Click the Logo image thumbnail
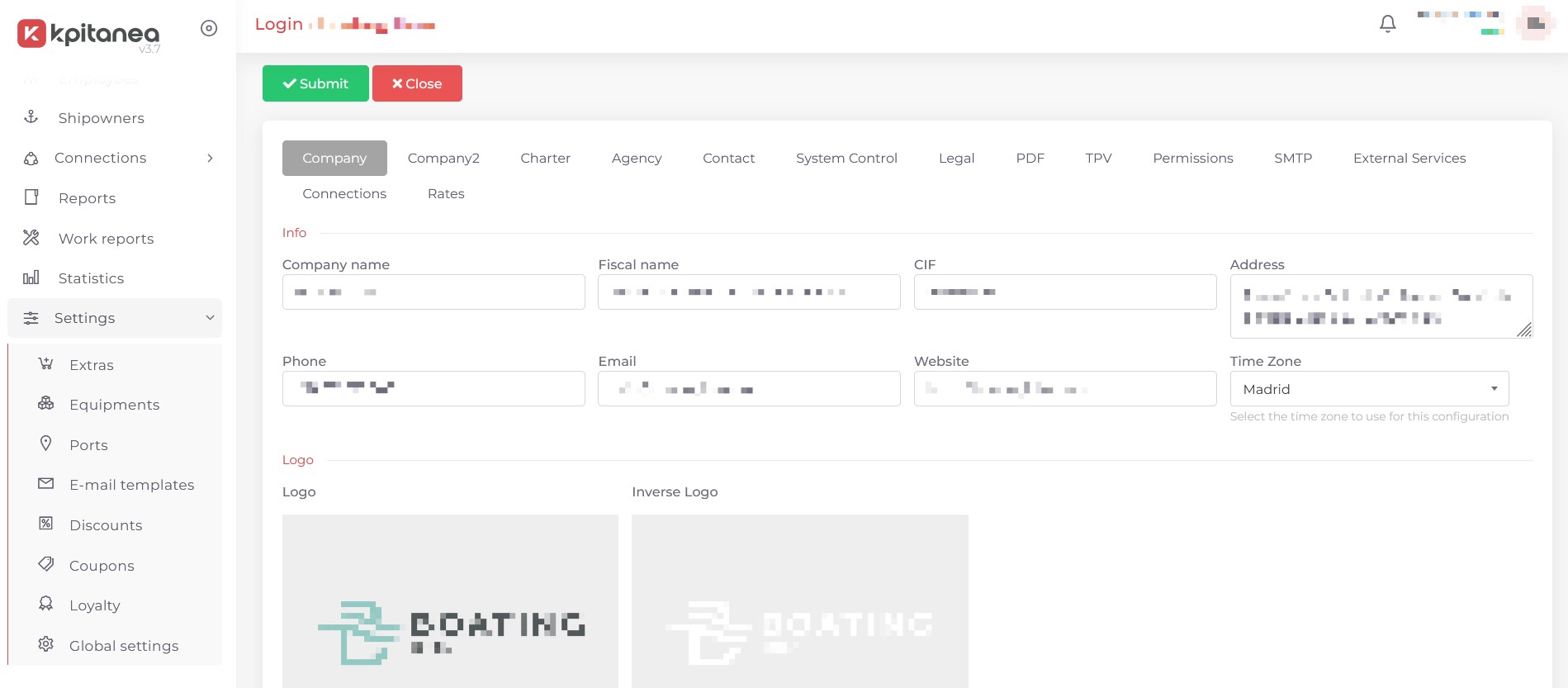This screenshot has width=1568, height=688. [x=450, y=601]
